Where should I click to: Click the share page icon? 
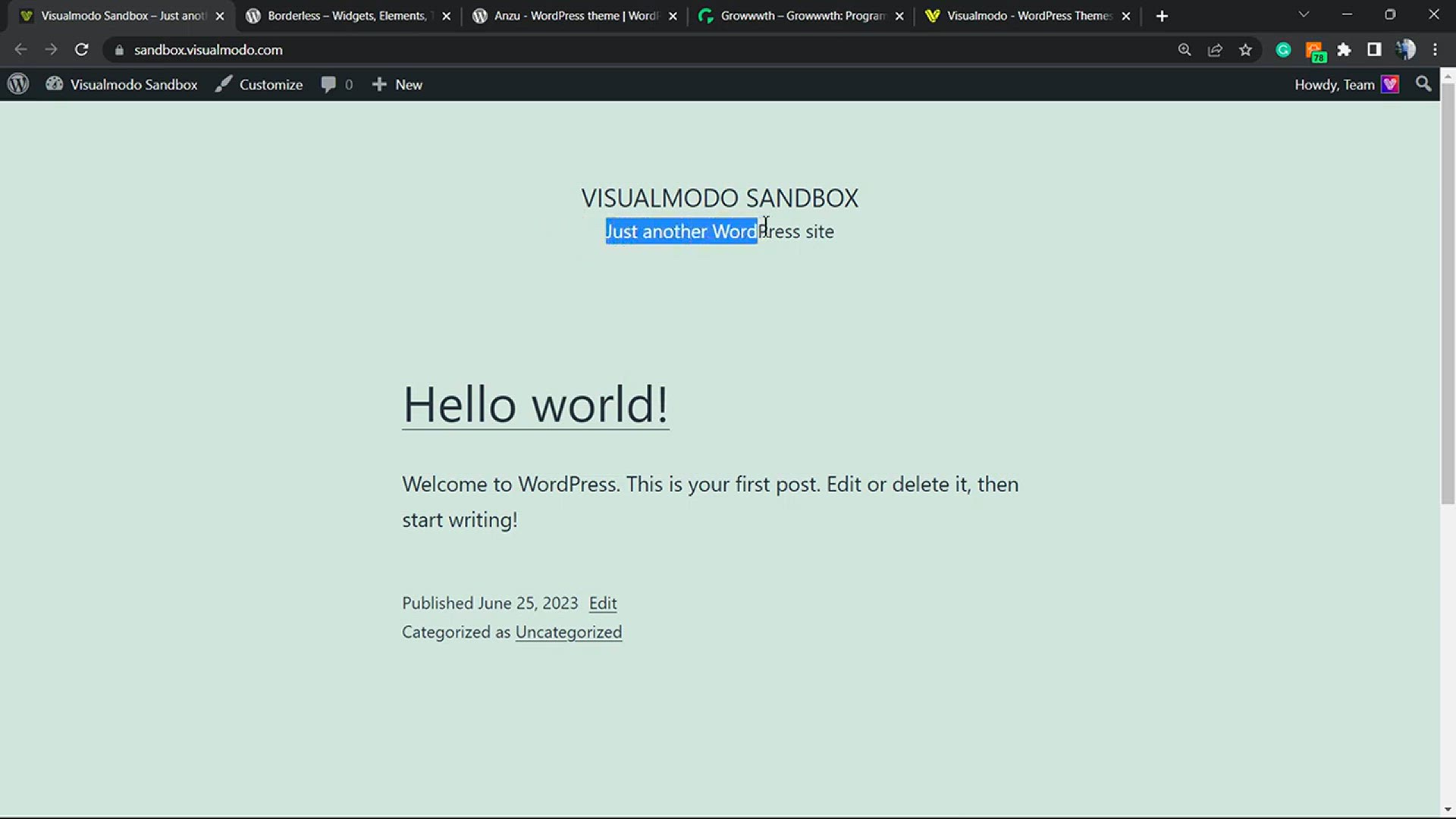click(x=1215, y=49)
